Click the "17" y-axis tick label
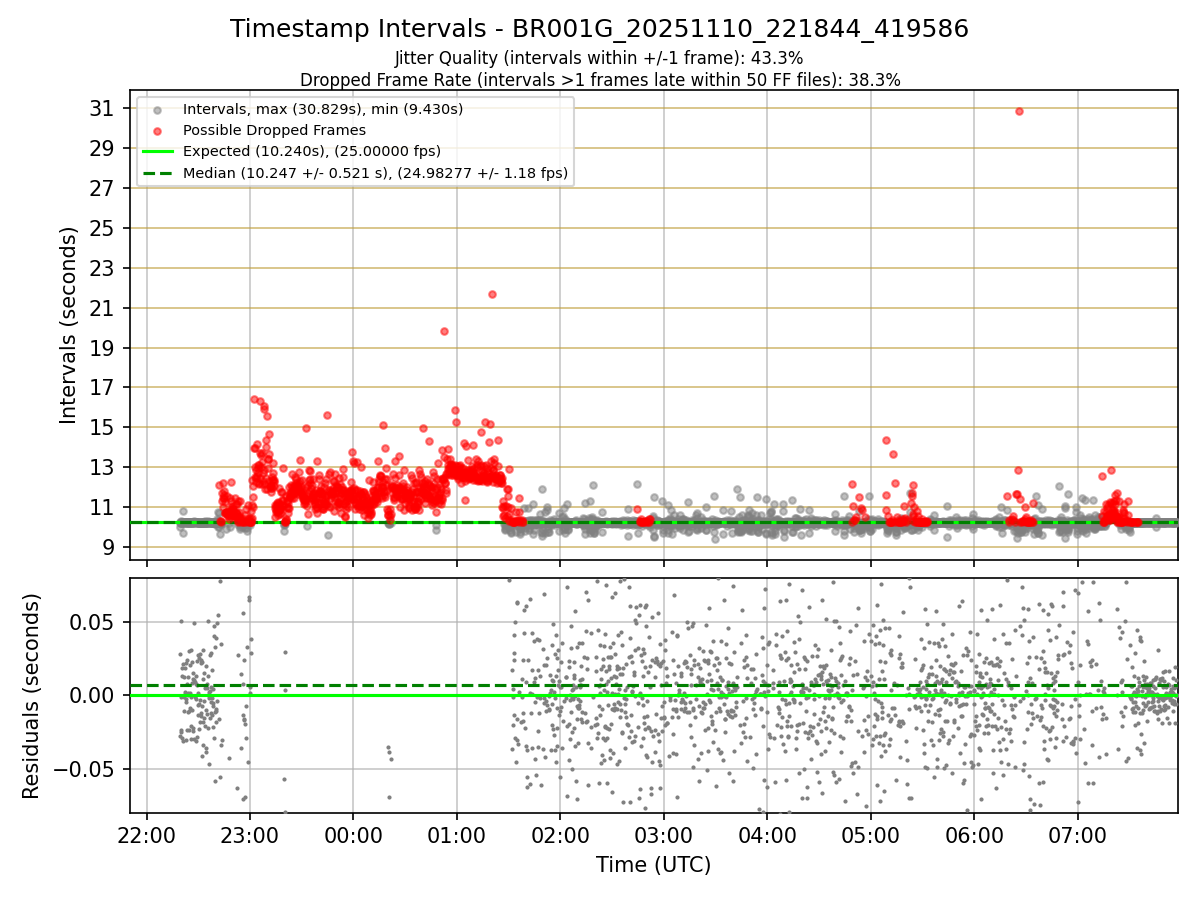The height and width of the screenshot is (900, 1200). [103, 387]
